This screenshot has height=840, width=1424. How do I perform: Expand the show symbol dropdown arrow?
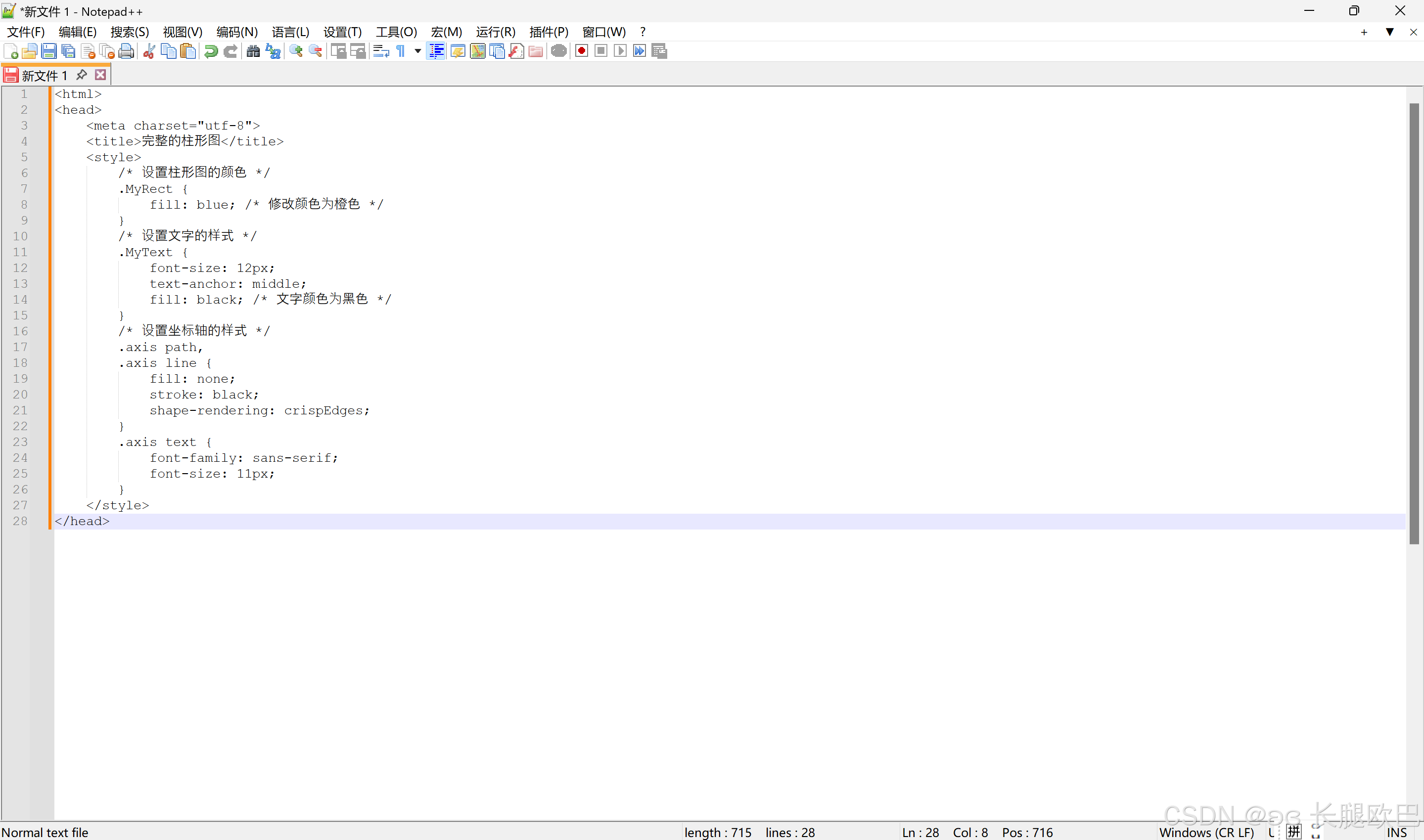pos(418,51)
